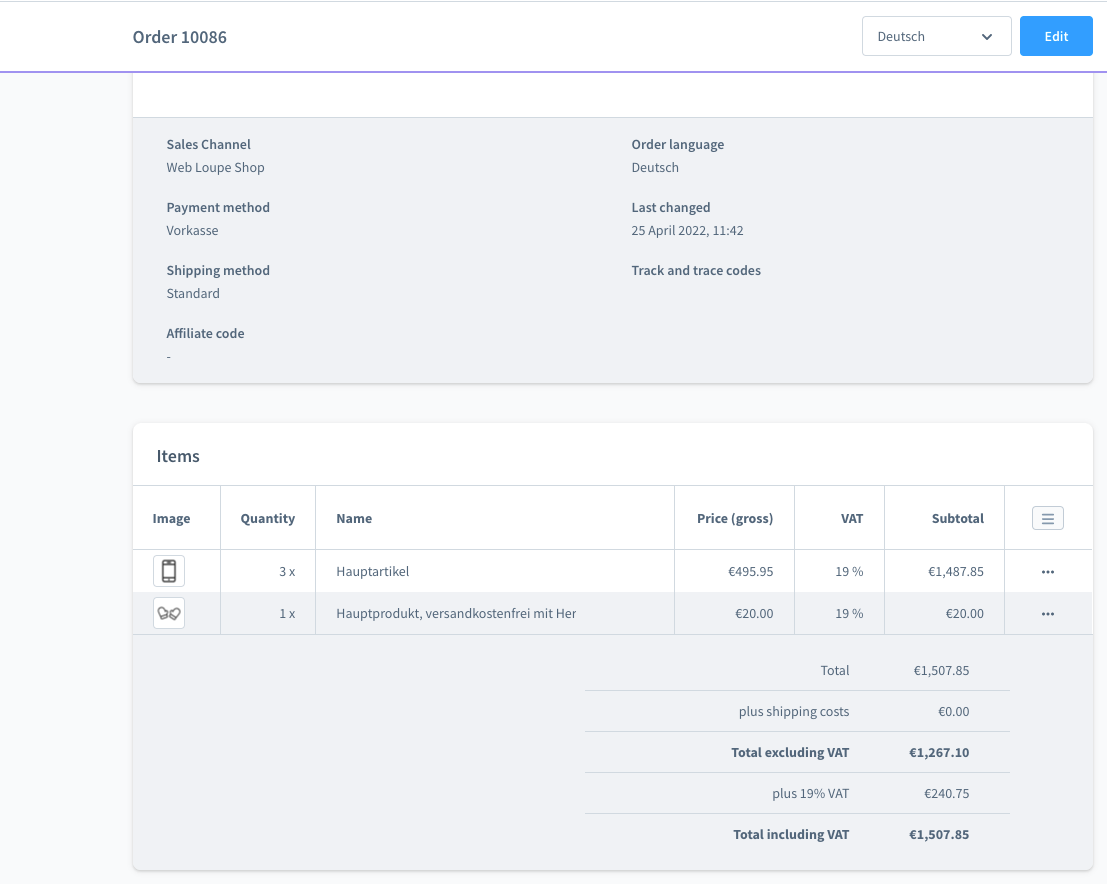Select the Hauptprodukt, versandkostenfrei item name
This screenshot has height=884, width=1107.
point(456,614)
